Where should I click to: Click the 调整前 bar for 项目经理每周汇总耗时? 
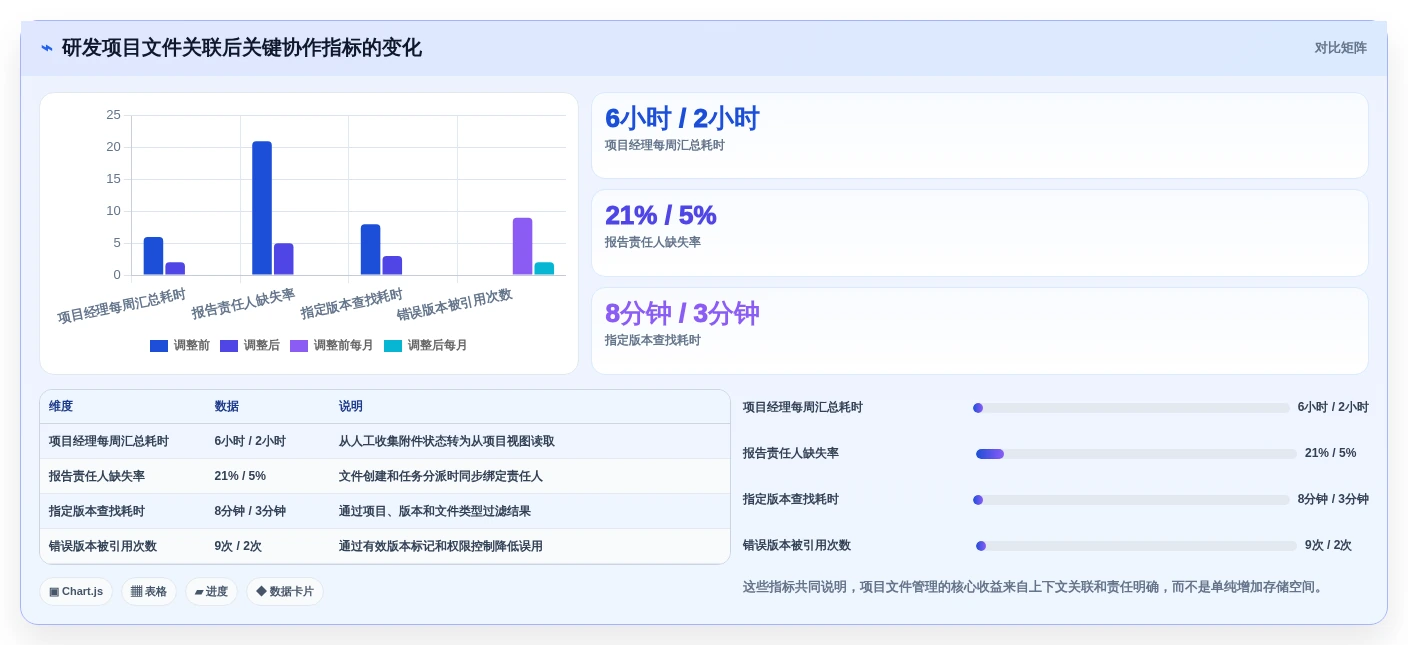(x=153, y=256)
